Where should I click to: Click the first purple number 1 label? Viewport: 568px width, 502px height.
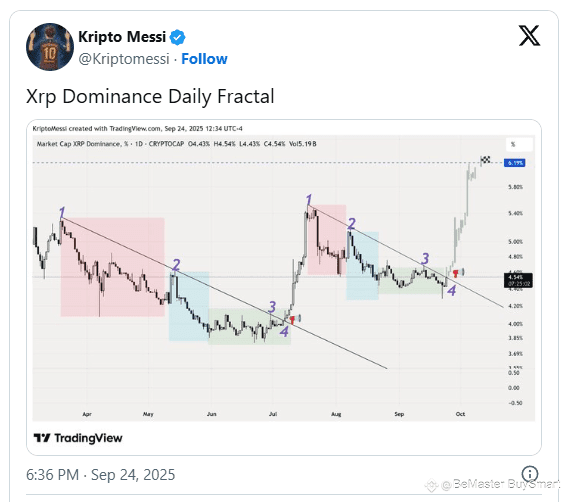62,213
